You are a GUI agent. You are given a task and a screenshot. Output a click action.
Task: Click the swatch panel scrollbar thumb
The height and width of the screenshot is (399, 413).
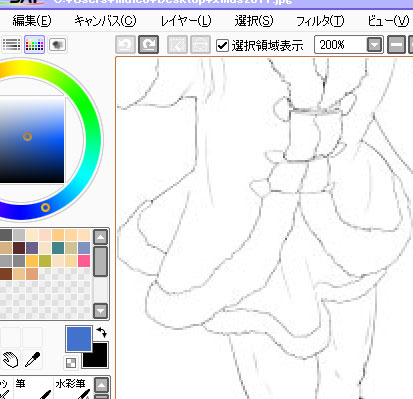point(100,262)
